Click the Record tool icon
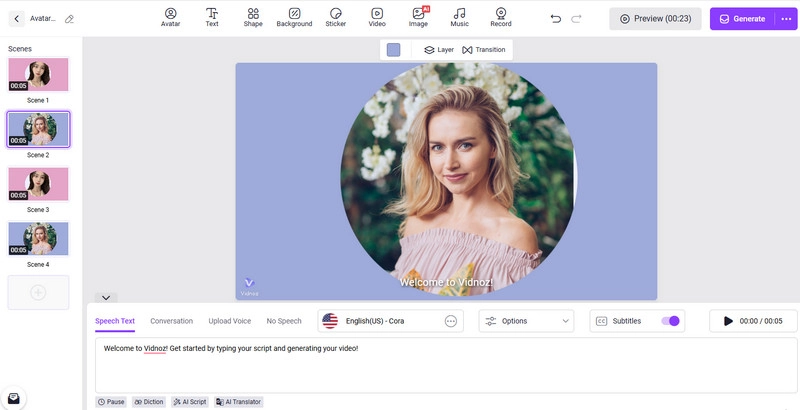The height and width of the screenshot is (410, 800). pos(500,17)
